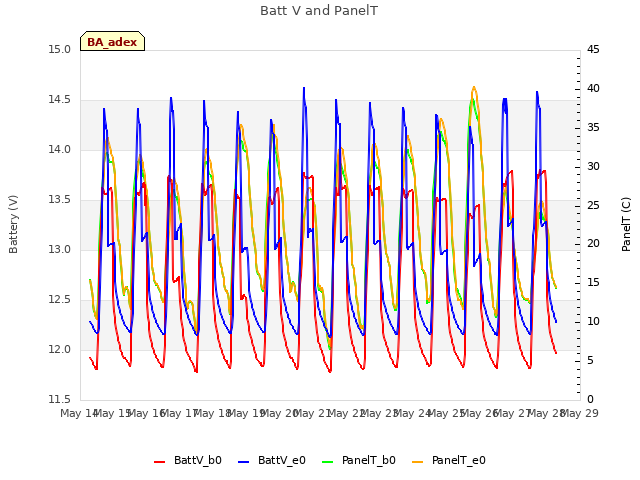Click the 12.0 tick on the battery axis
Screen dimensions: 640x480
(x=59, y=349)
